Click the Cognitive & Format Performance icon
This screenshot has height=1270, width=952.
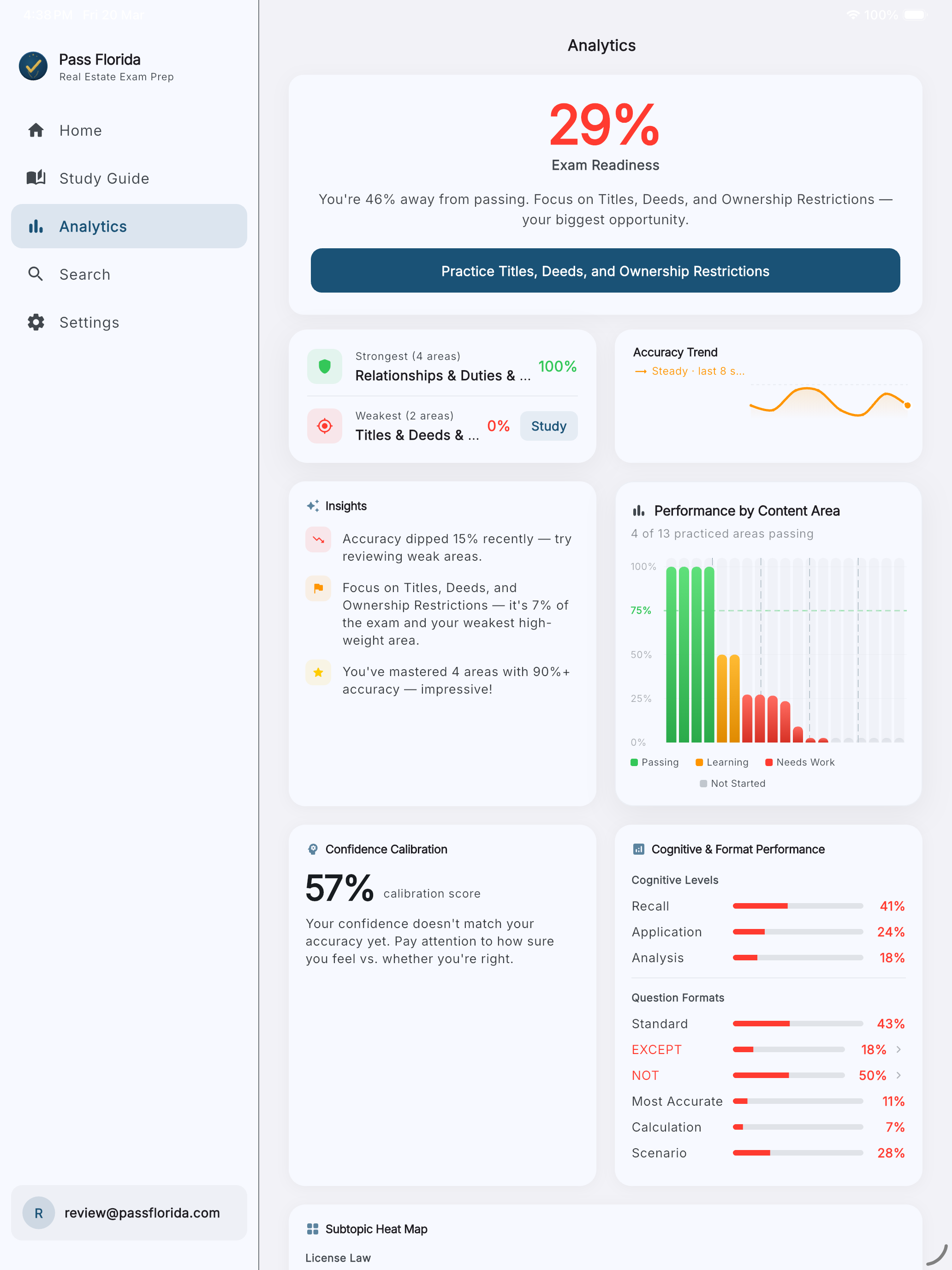point(639,849)
